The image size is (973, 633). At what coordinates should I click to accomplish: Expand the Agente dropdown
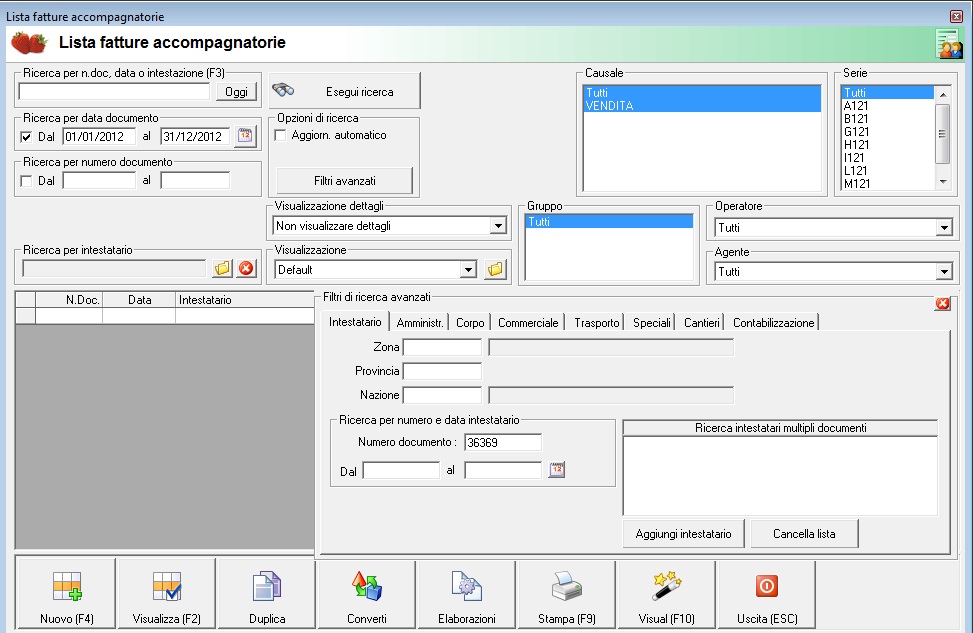(x=943, y=272)
